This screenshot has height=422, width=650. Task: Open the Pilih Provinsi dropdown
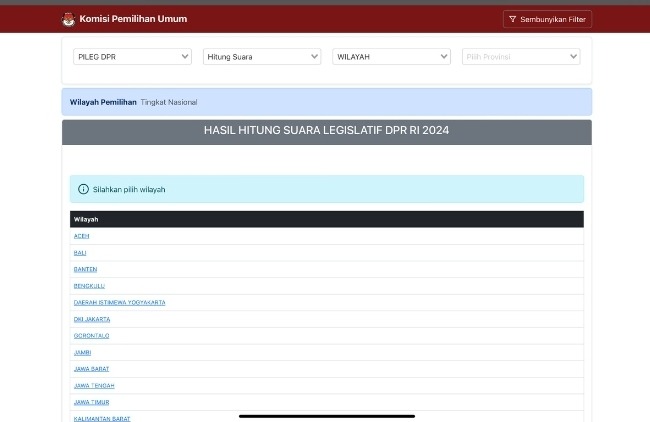[x=520, y=57]
